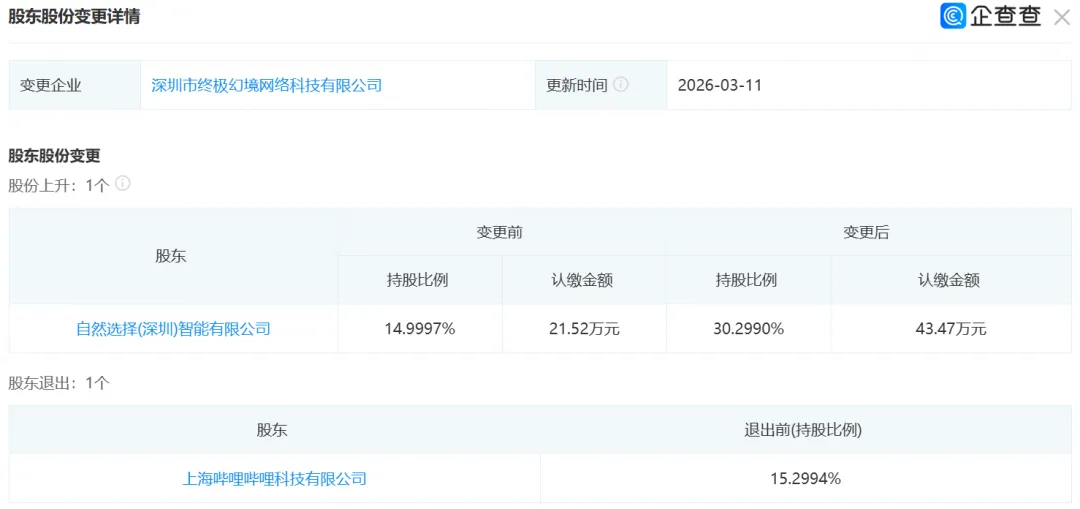Click the 更新时间 label text
Viewport: 1080px width, 509px height.
tap(577, 85)
